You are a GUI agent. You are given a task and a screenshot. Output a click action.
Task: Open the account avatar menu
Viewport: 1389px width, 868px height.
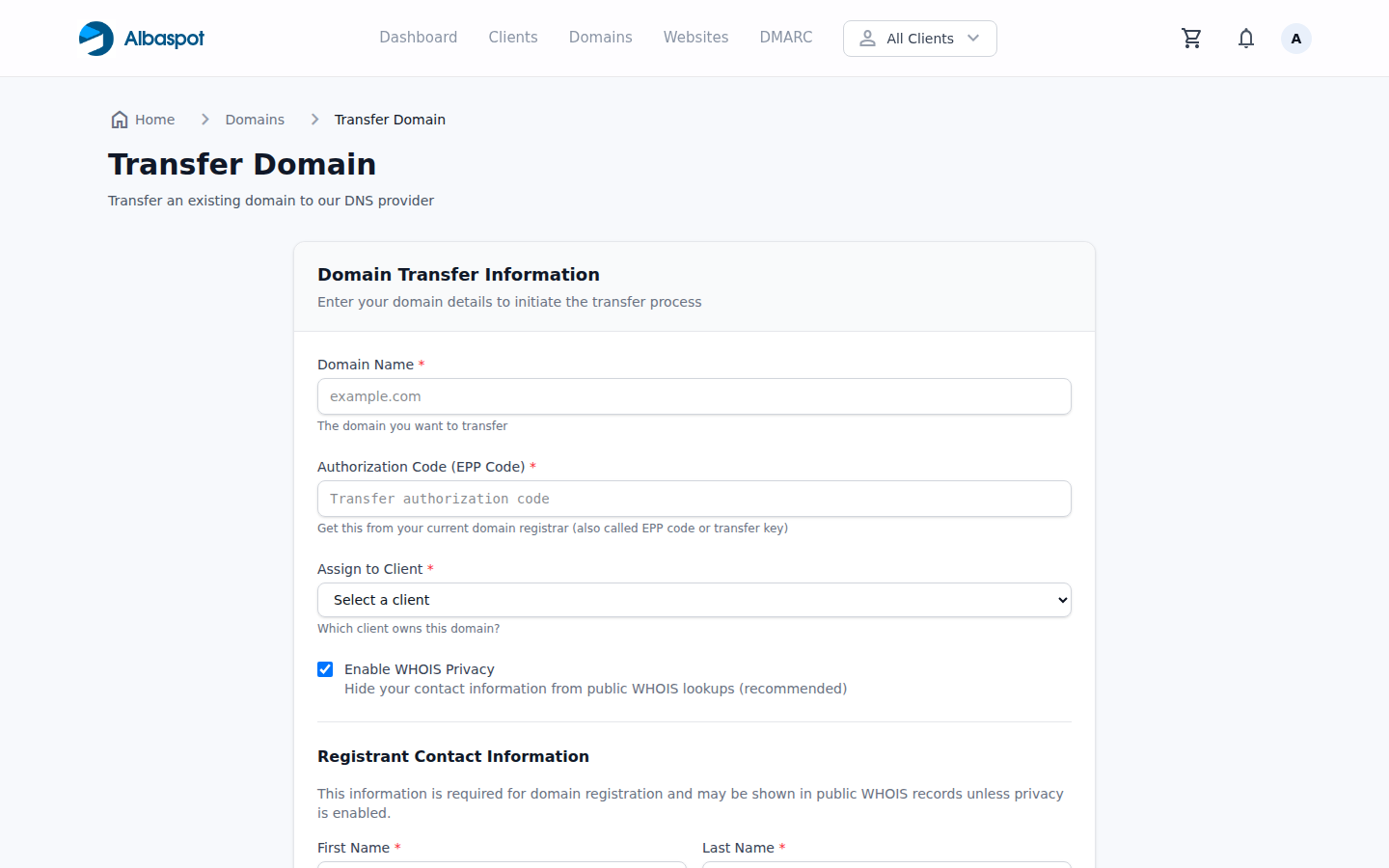(1295, 38)
